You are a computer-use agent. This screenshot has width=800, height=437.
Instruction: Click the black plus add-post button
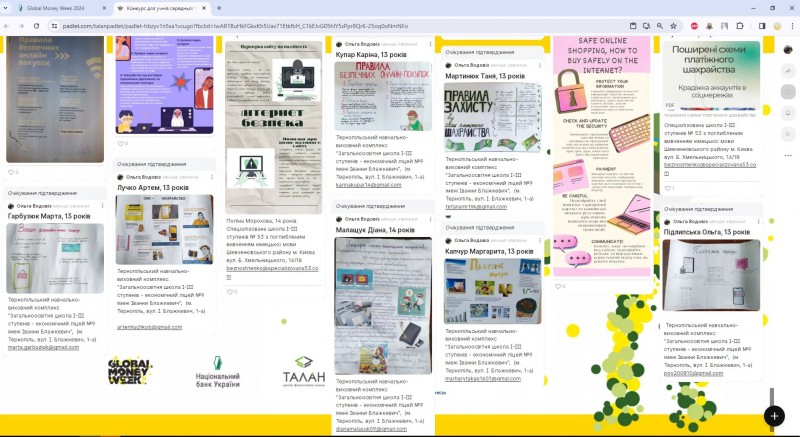point(773,415)
